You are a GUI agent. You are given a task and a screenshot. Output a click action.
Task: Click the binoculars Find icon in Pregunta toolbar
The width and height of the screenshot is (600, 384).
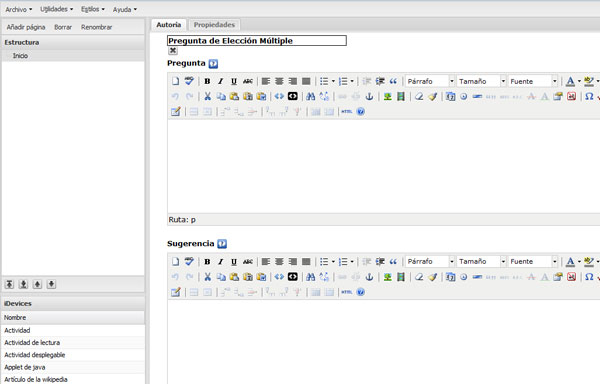click(310, 96)
